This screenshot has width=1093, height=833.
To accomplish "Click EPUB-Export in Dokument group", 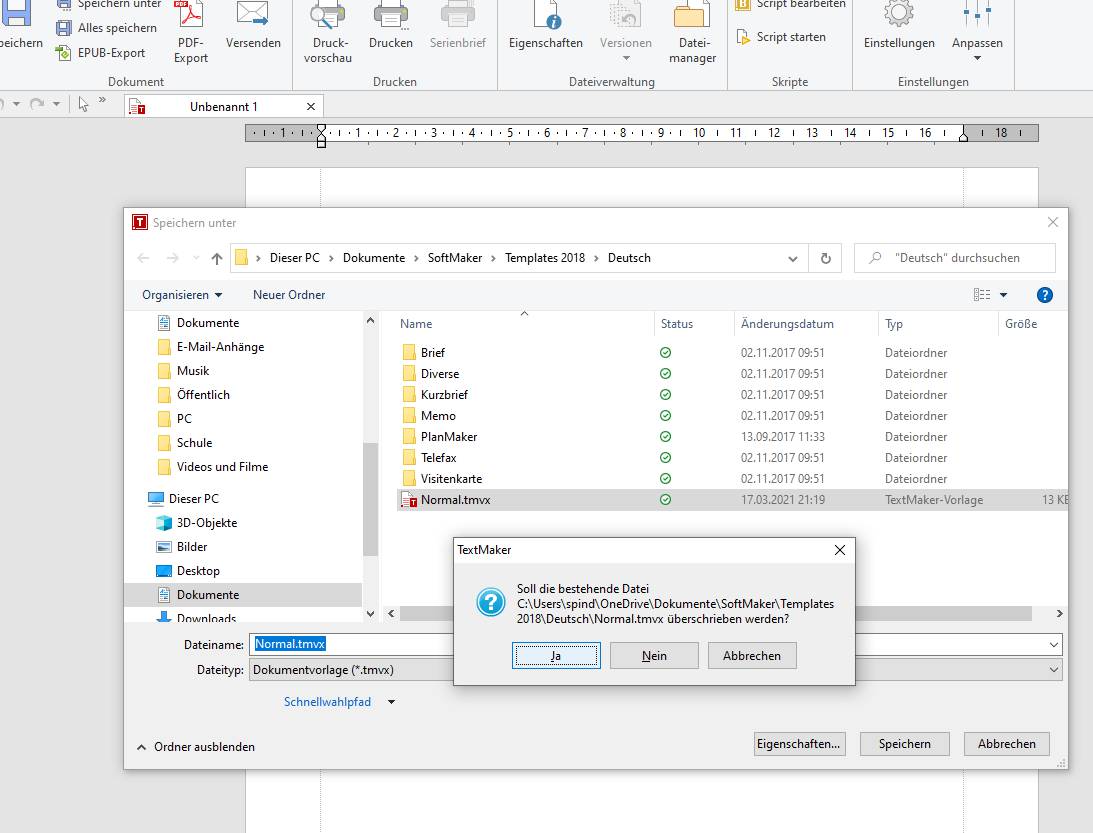I will pos(101,53).
